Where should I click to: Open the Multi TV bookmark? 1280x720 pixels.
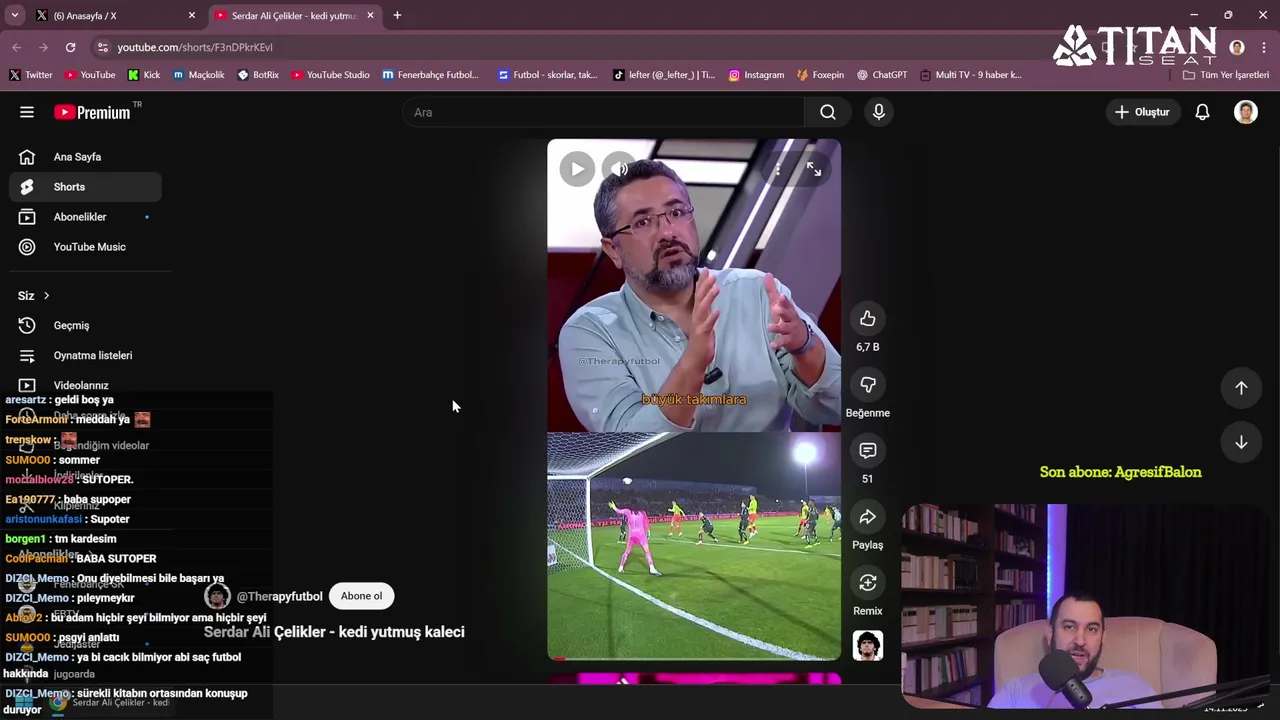click(970, 75)
